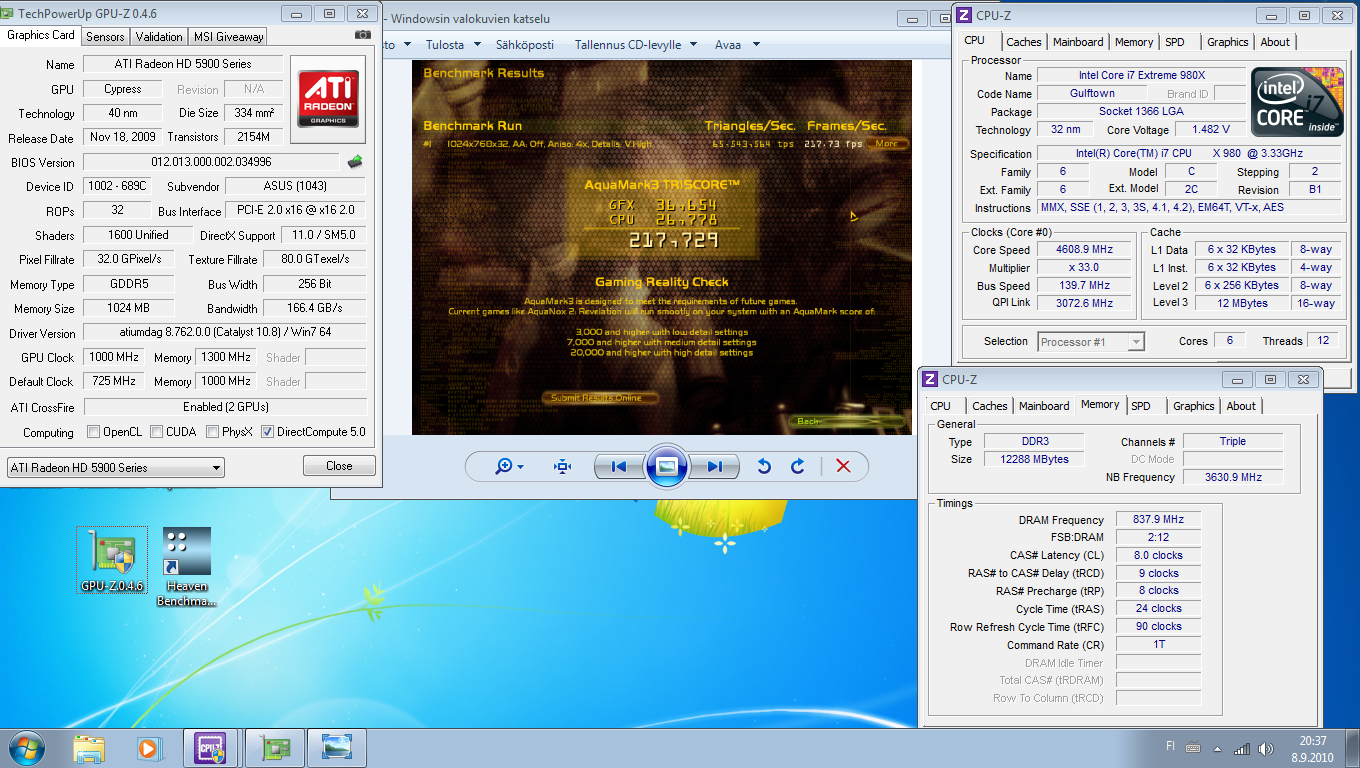Open the volume speaker tray icon

[x=1265, y=748]
